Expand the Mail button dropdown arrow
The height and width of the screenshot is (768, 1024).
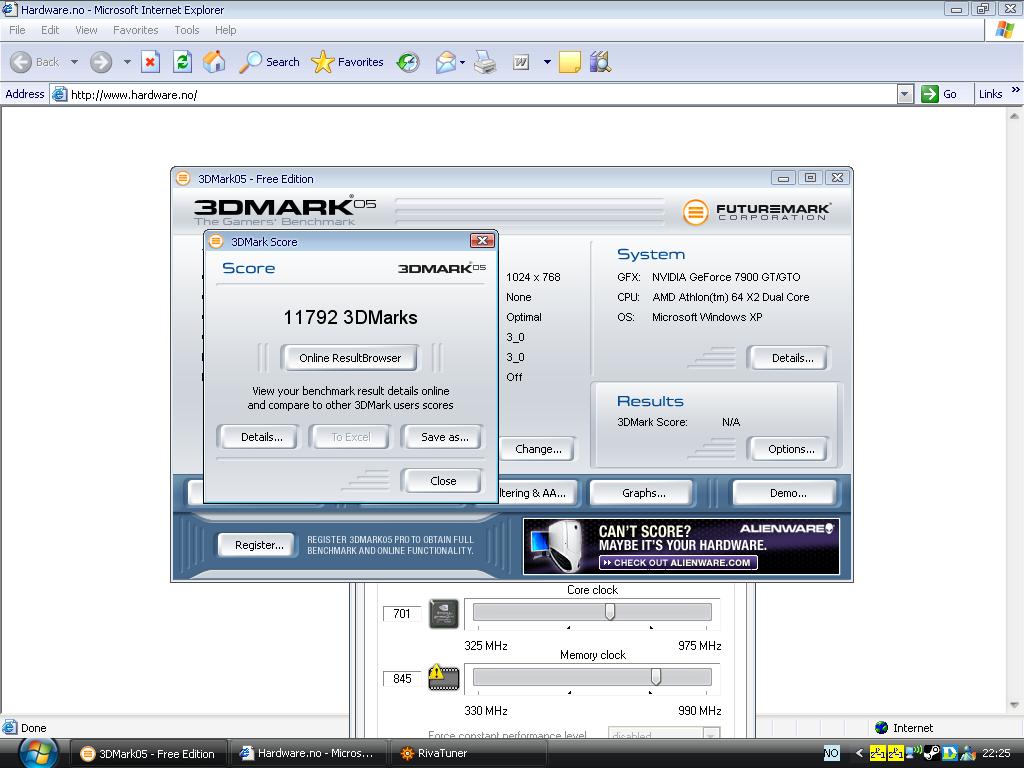point(462,63)
